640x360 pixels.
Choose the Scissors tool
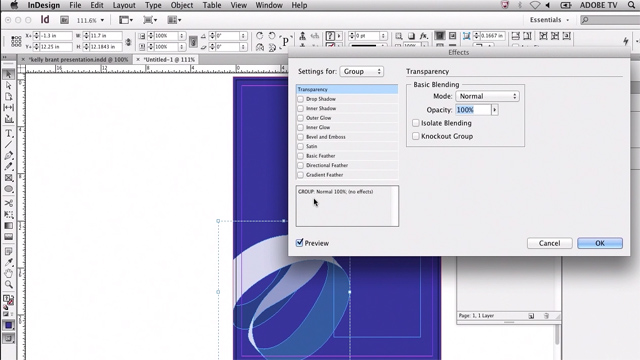pos(9,203)
